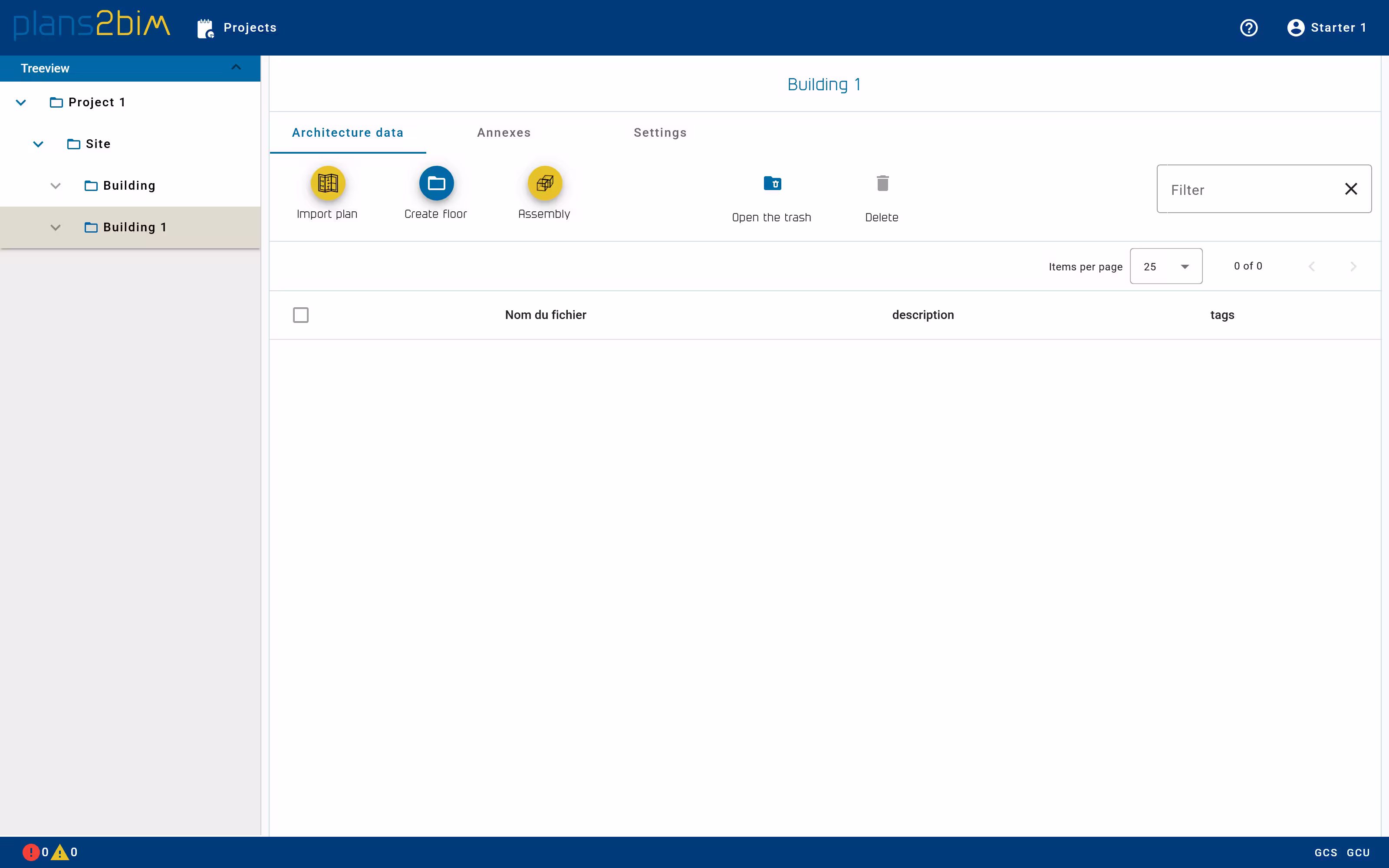Click the Create floor folder icon
This screenshot has height=868, width=1389.
[436, 183]
